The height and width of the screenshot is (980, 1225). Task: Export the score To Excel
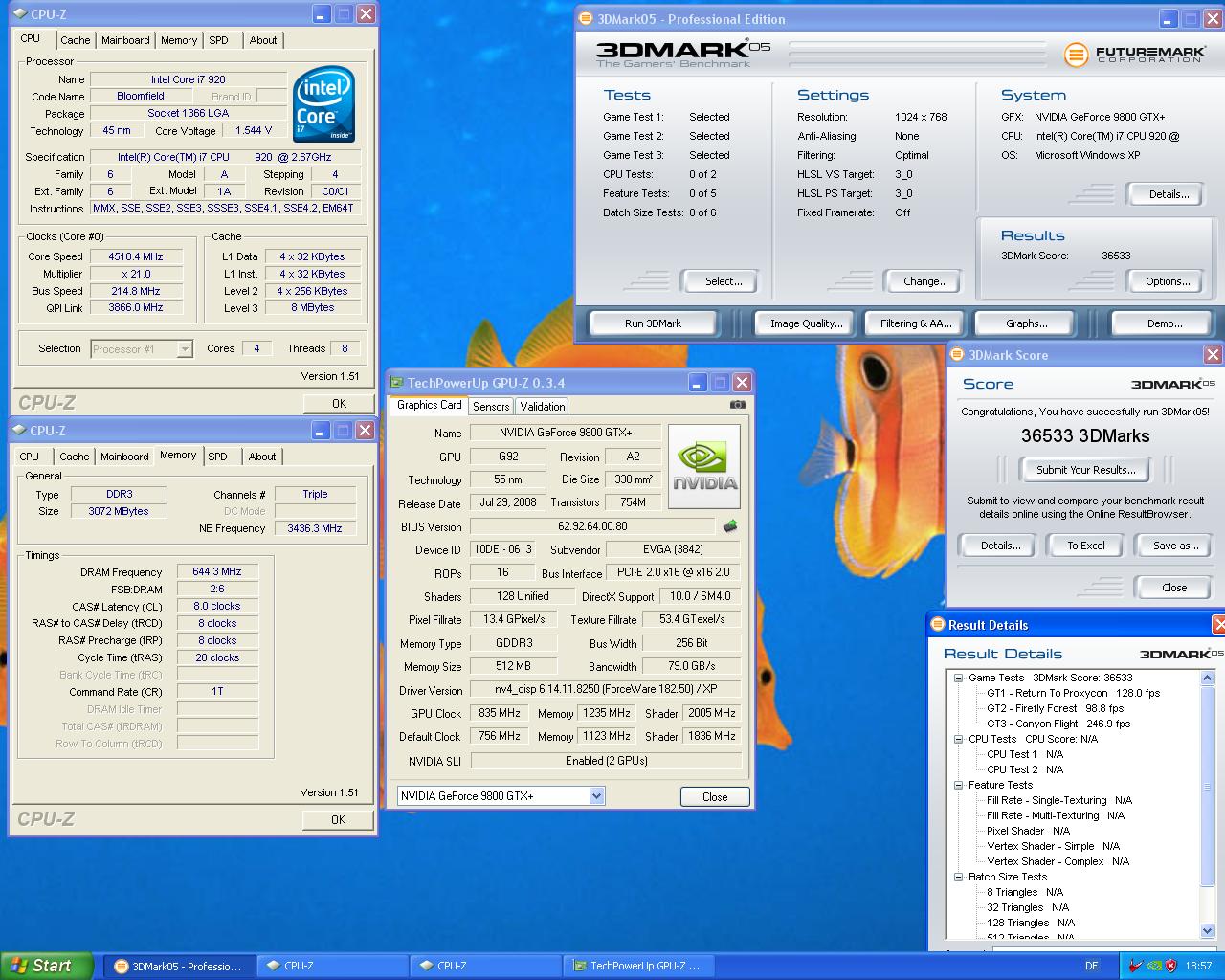[1086, 546]
